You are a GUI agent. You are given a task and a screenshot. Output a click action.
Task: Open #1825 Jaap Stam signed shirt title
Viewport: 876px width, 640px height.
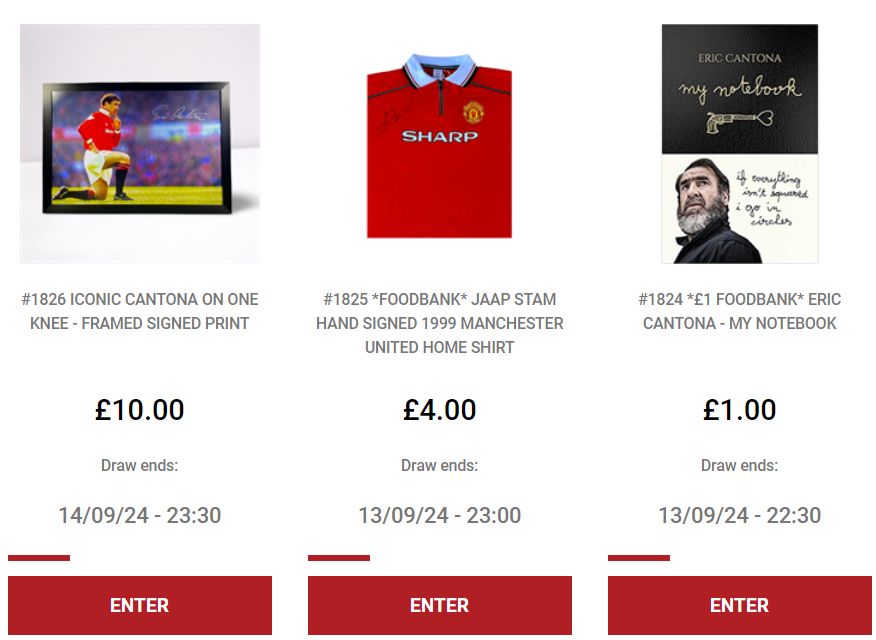(x=440, y=323)
